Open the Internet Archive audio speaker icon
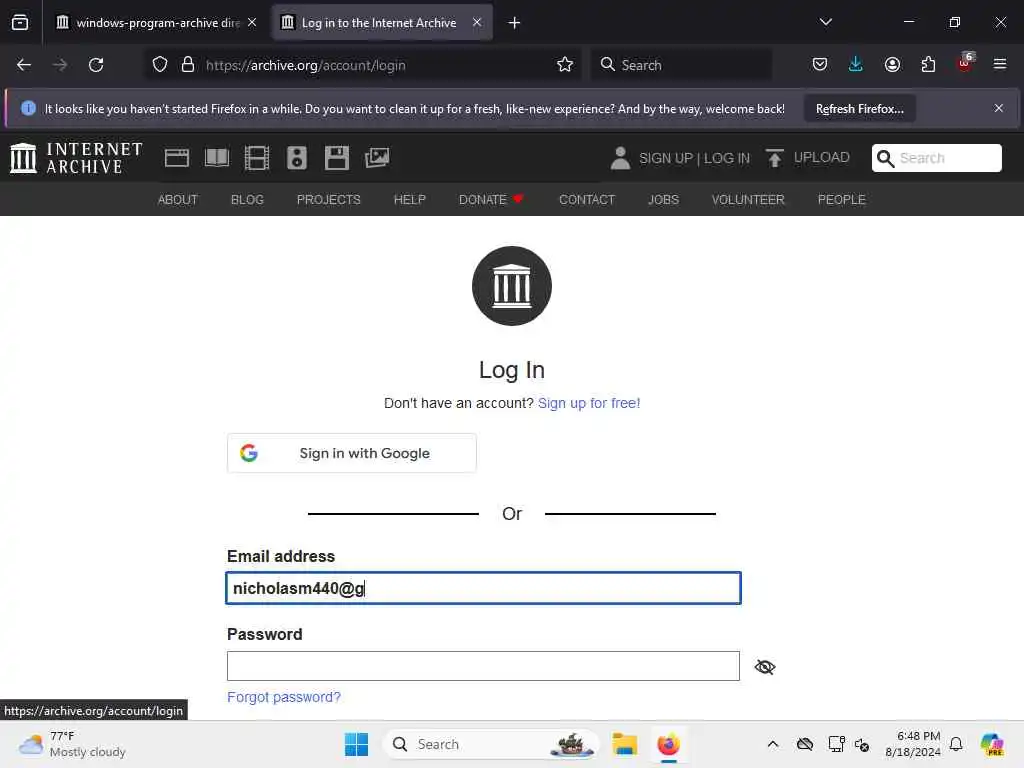The width and height of the screenshot is (1024, 768). point(296,158)
